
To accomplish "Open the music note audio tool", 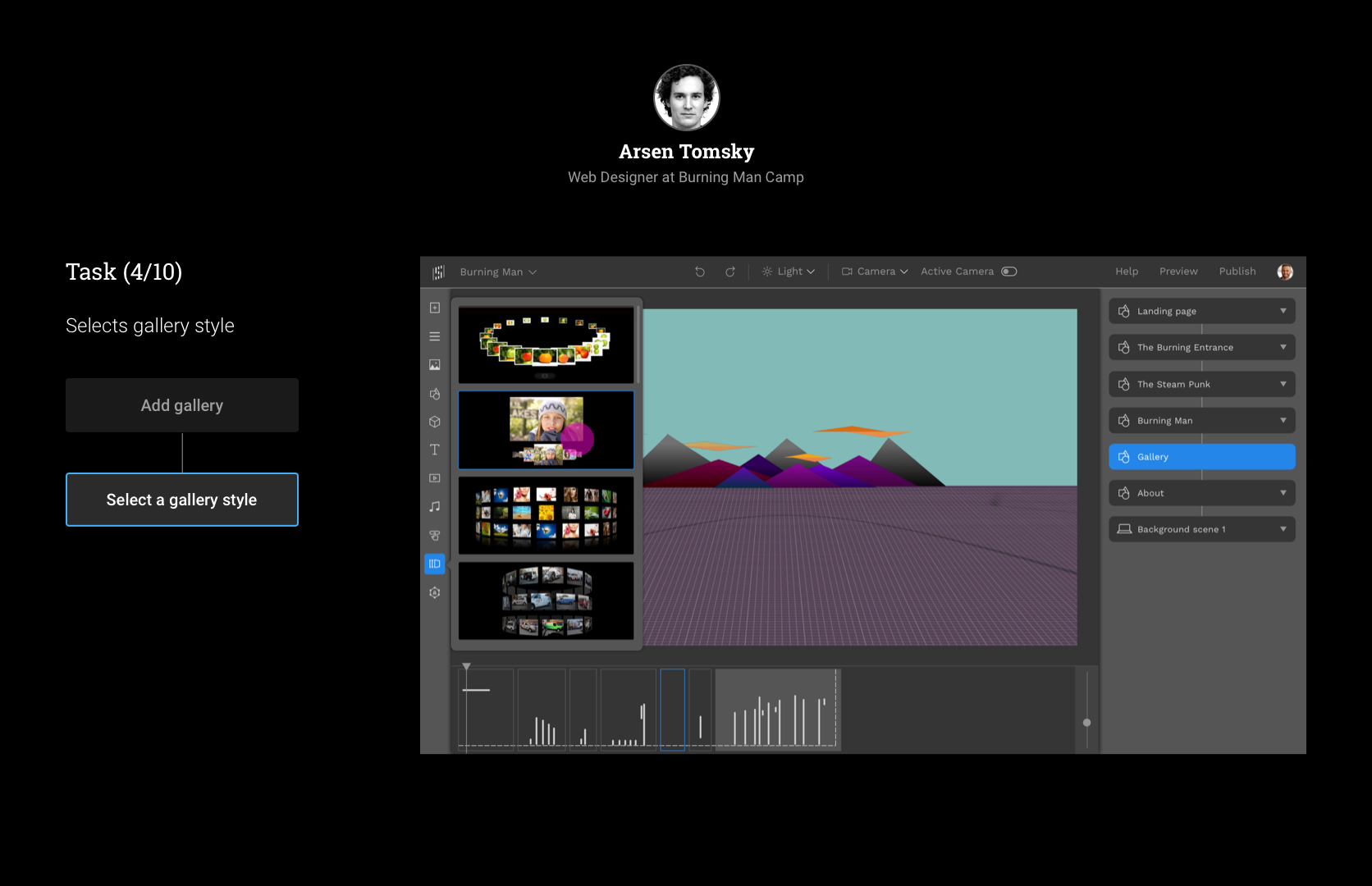I will pos(435,507).
